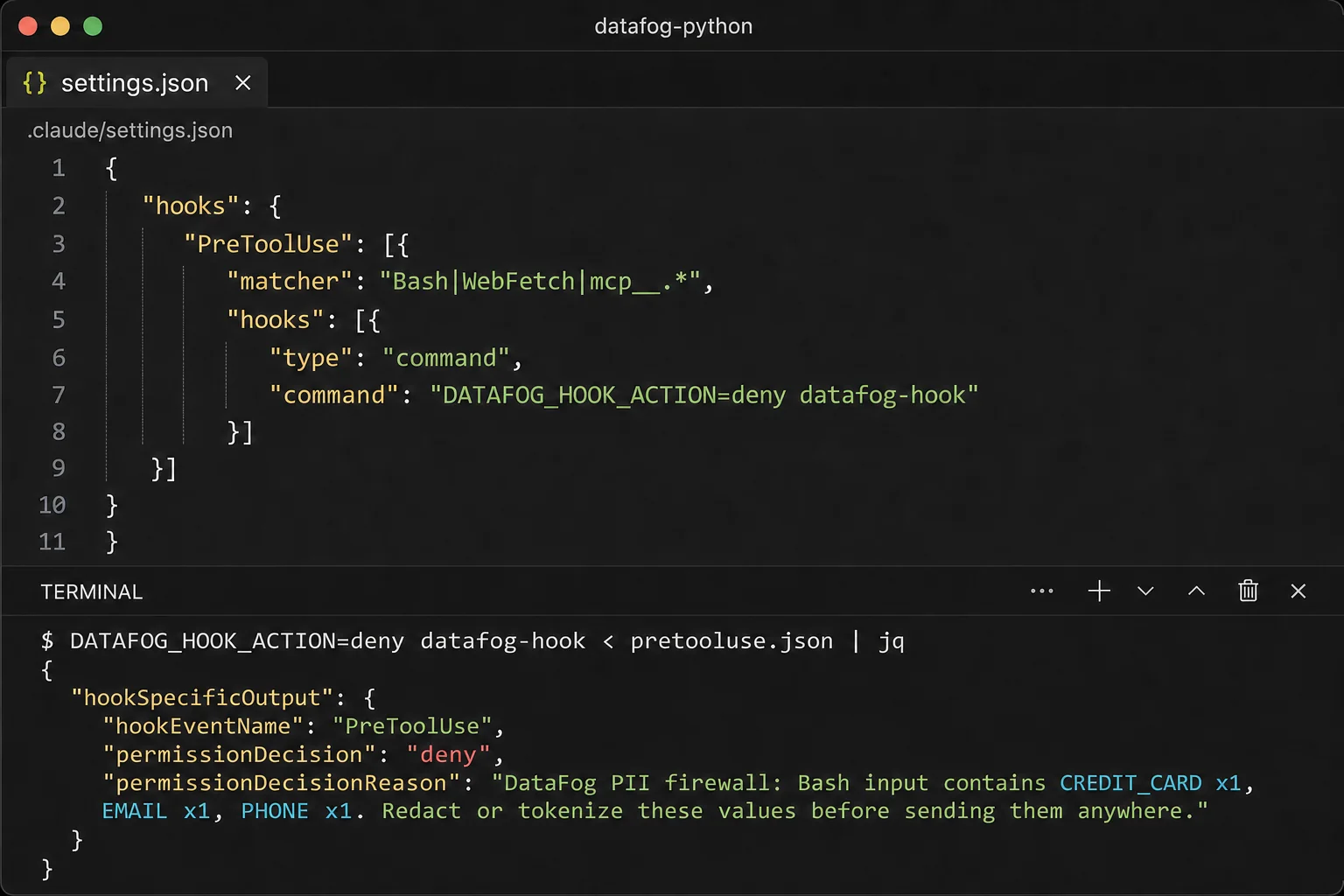1344x896 pixels.
Task: Click the jq command in terminal
Action: 892,641
